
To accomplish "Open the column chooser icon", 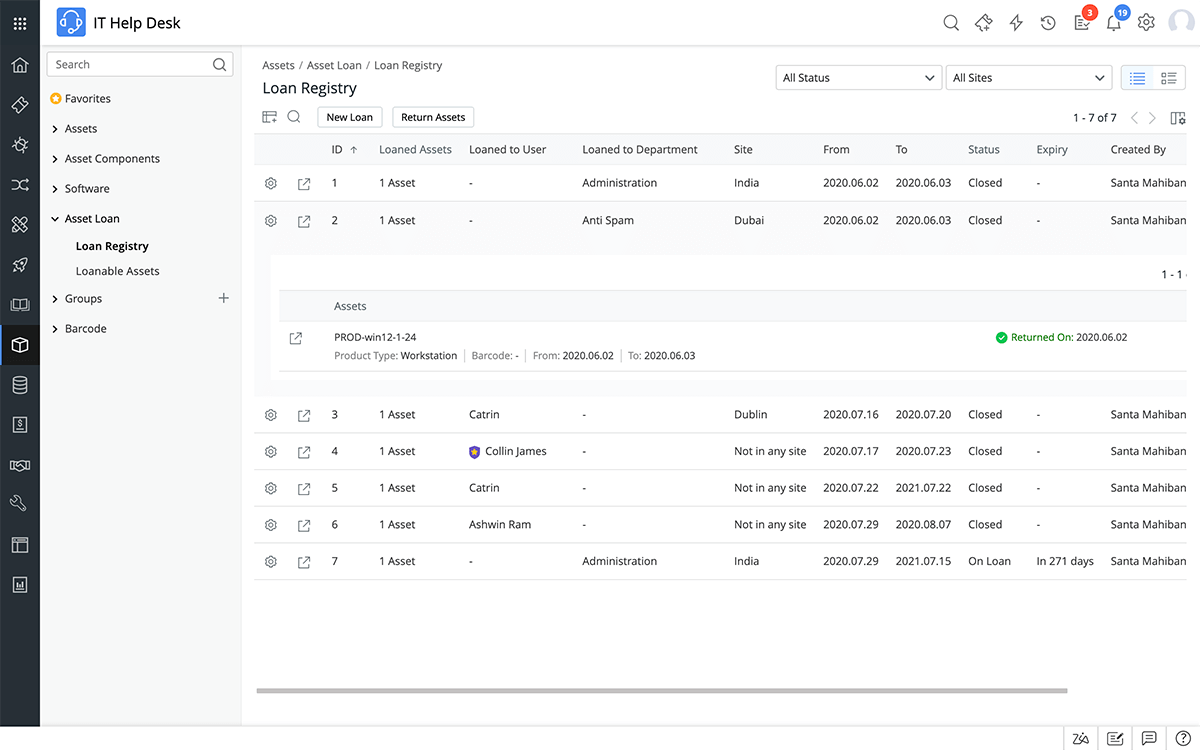I will tap(1178, 118).
